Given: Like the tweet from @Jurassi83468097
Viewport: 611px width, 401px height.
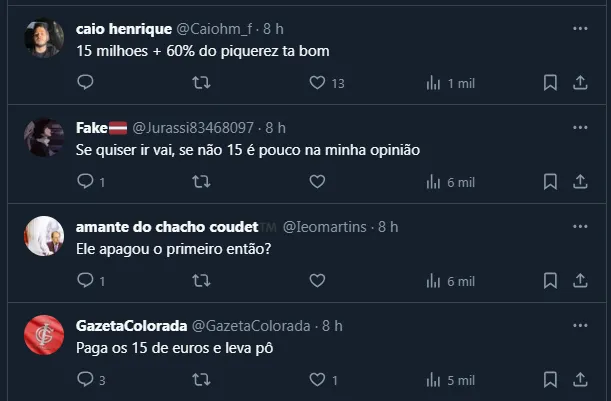Looking at the screenshot, I should click(317, 182).
